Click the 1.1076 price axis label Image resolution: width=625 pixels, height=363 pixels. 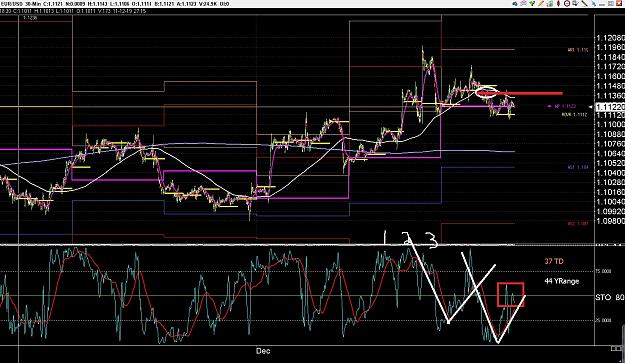tap(610, 144)
